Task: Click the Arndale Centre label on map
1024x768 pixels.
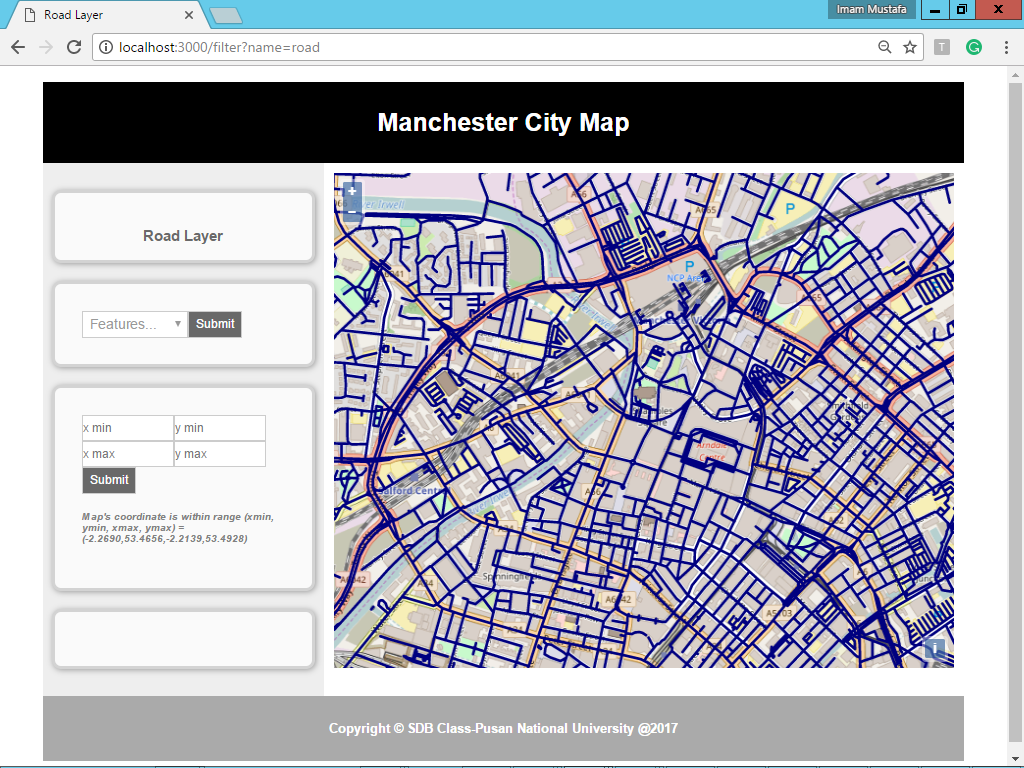Action: tap(711, 451)
